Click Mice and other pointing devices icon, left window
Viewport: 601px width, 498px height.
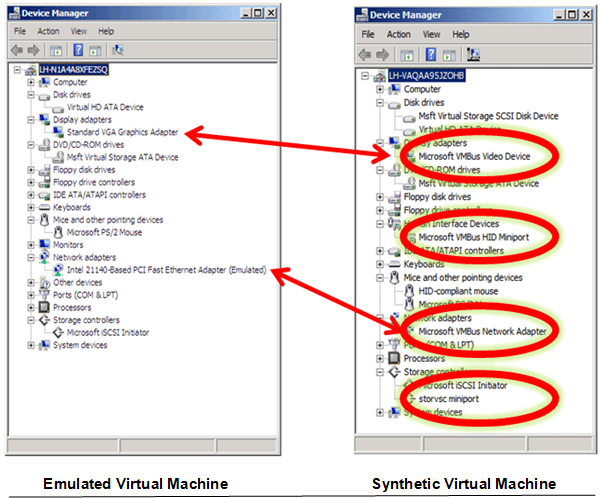44,220
